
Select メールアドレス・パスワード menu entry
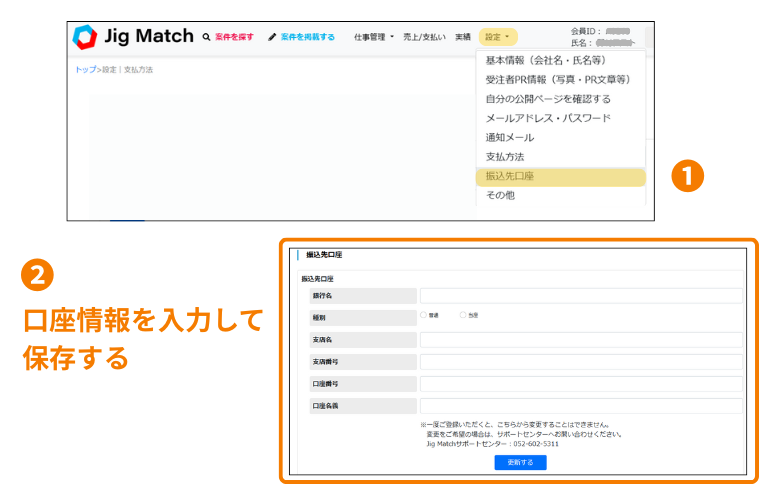(x=548, y=118)
